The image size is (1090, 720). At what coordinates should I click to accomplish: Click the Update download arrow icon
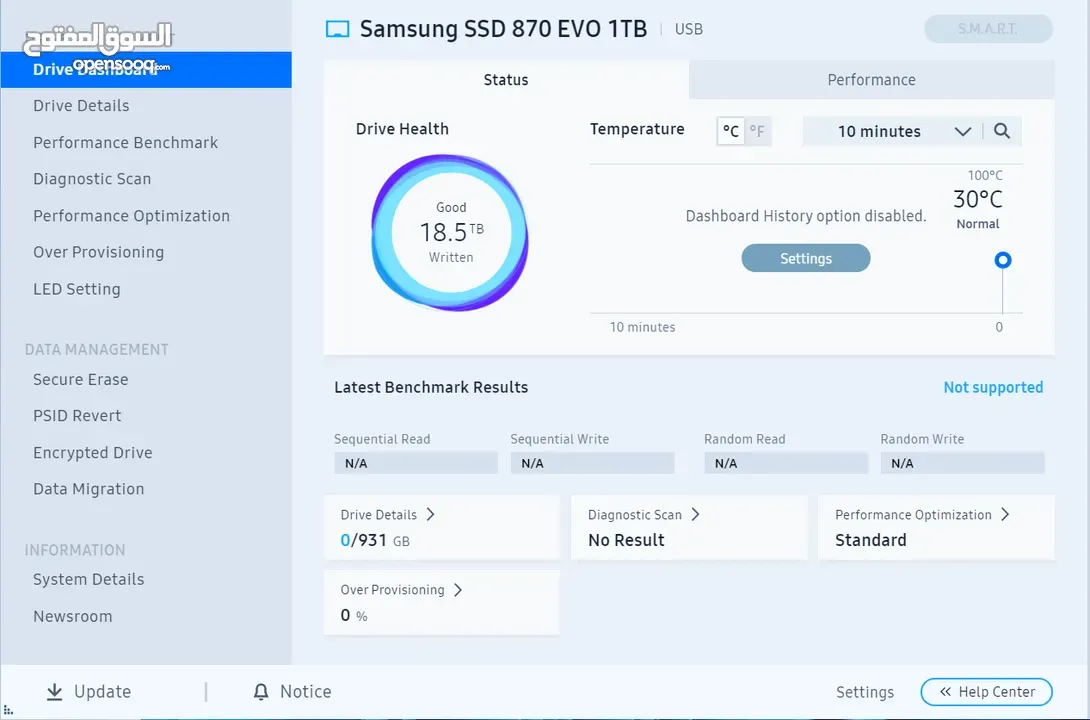54,692
